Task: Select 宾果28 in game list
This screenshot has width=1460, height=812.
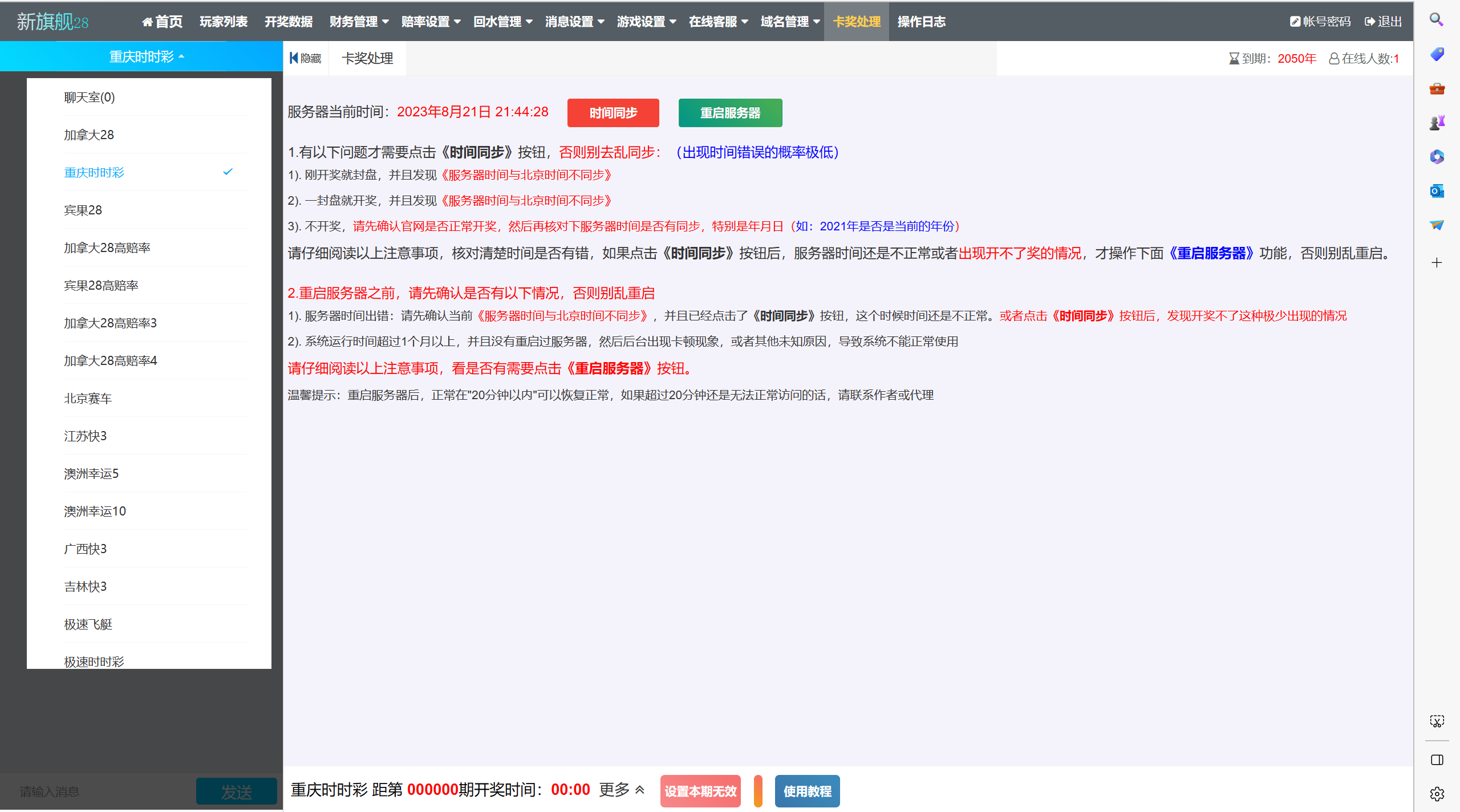Action: coord(155,210)
